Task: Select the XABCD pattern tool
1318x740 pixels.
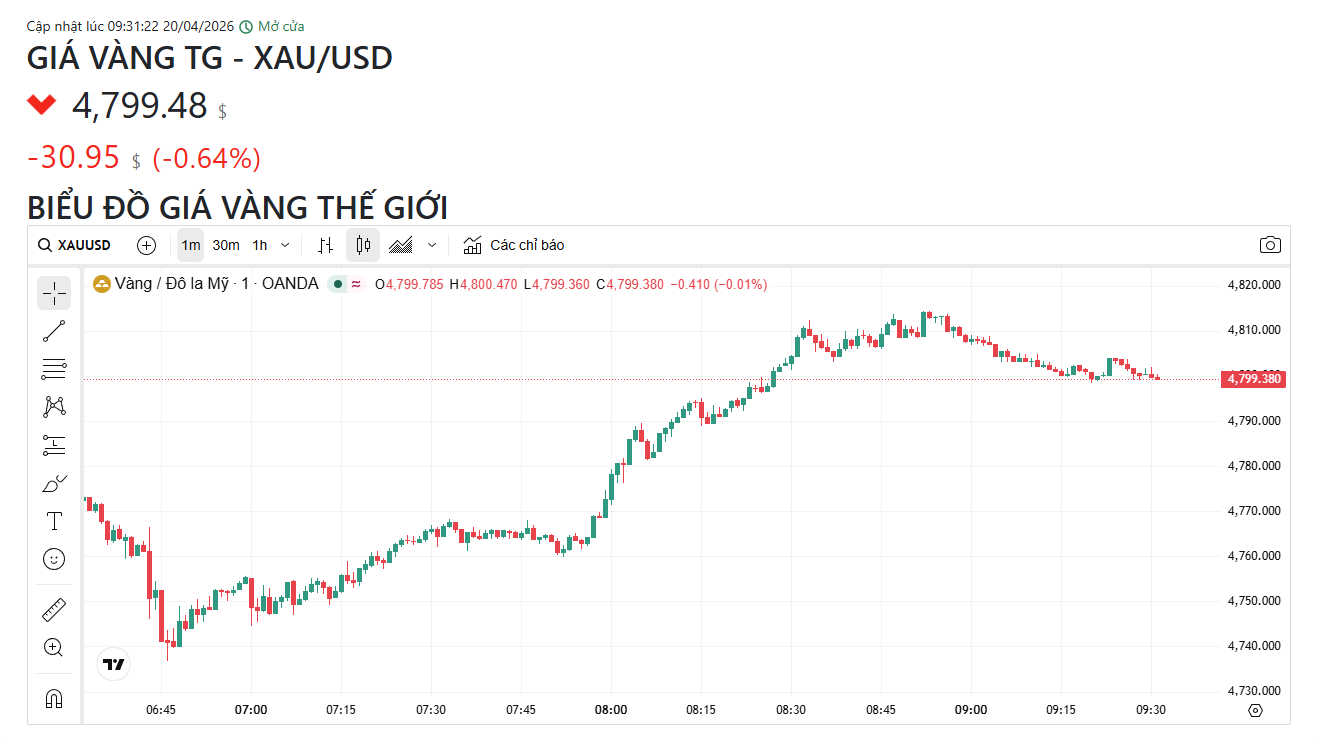Action: pyautogui.click(x=54, y=407)
